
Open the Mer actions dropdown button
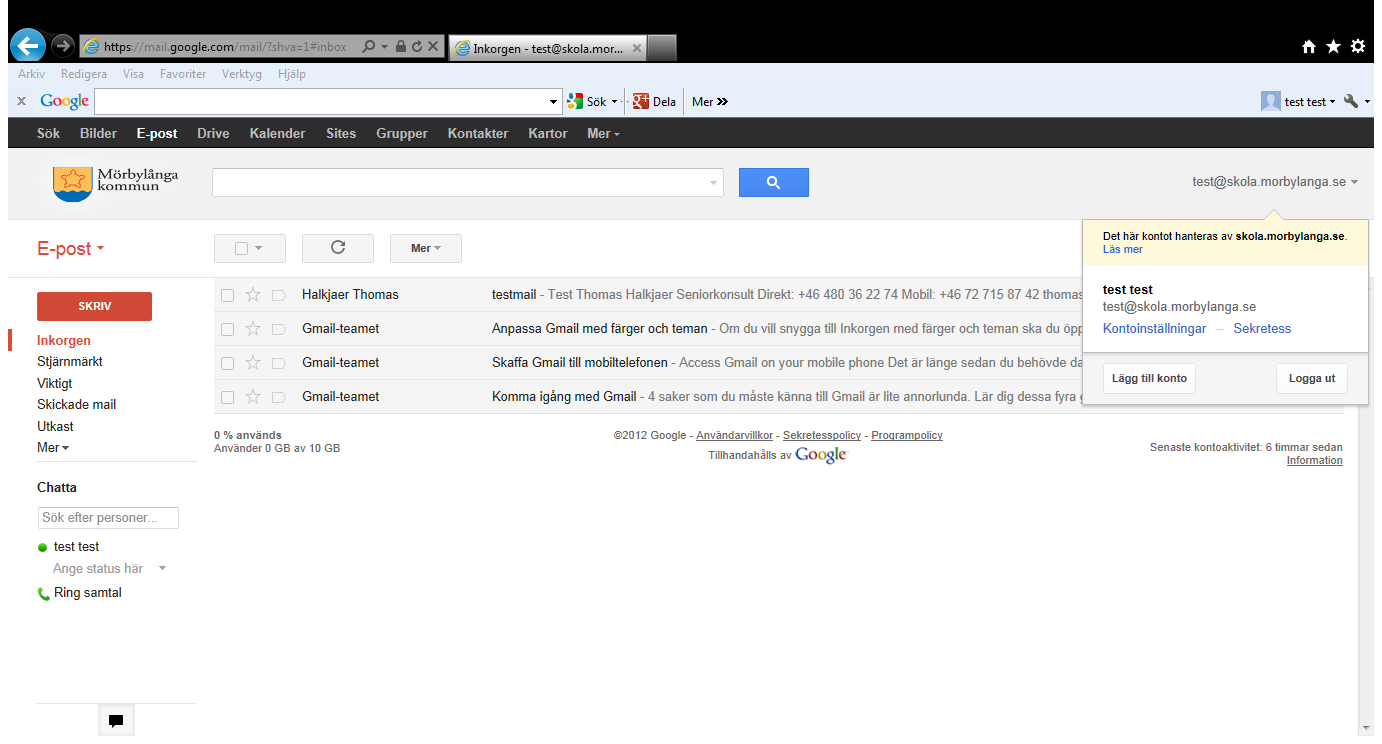click(x=426, y=248)
